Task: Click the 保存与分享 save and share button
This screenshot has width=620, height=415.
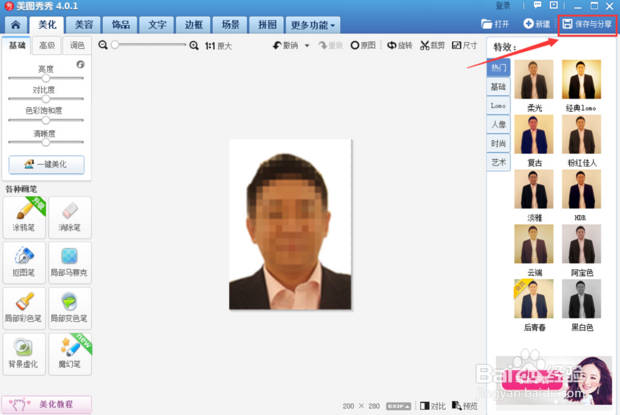Action: click(587, 24)
